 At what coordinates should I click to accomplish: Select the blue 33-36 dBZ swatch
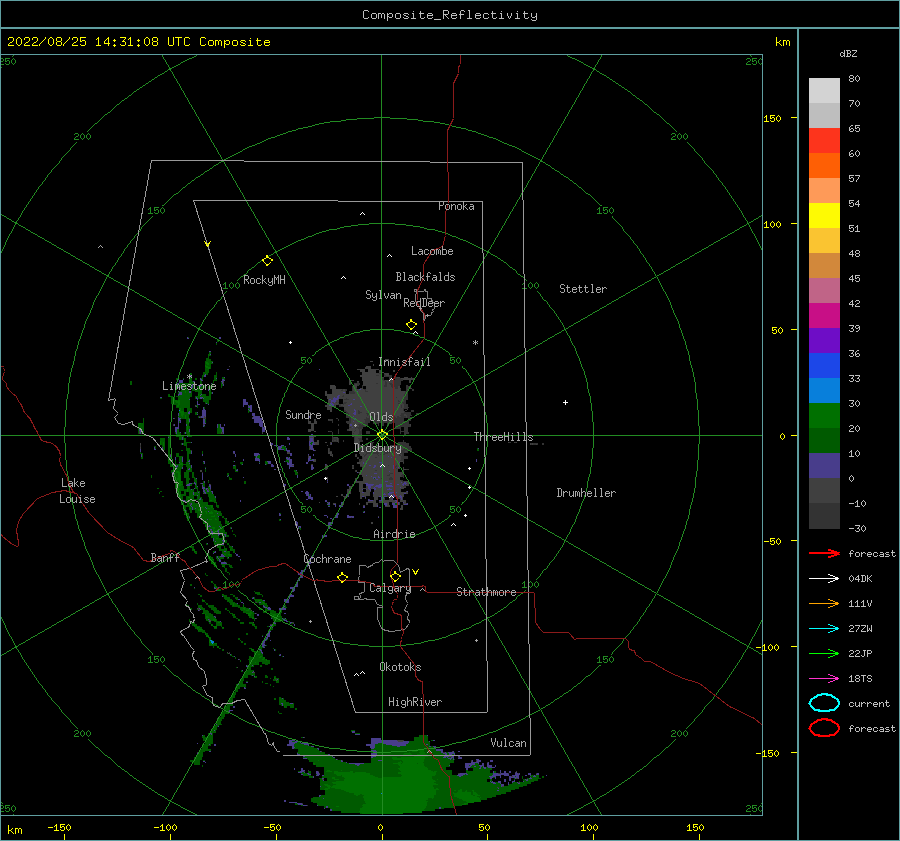click(824, 366)
